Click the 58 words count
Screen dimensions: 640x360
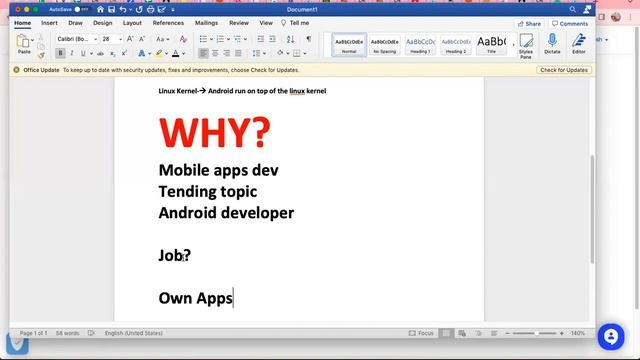67,333
